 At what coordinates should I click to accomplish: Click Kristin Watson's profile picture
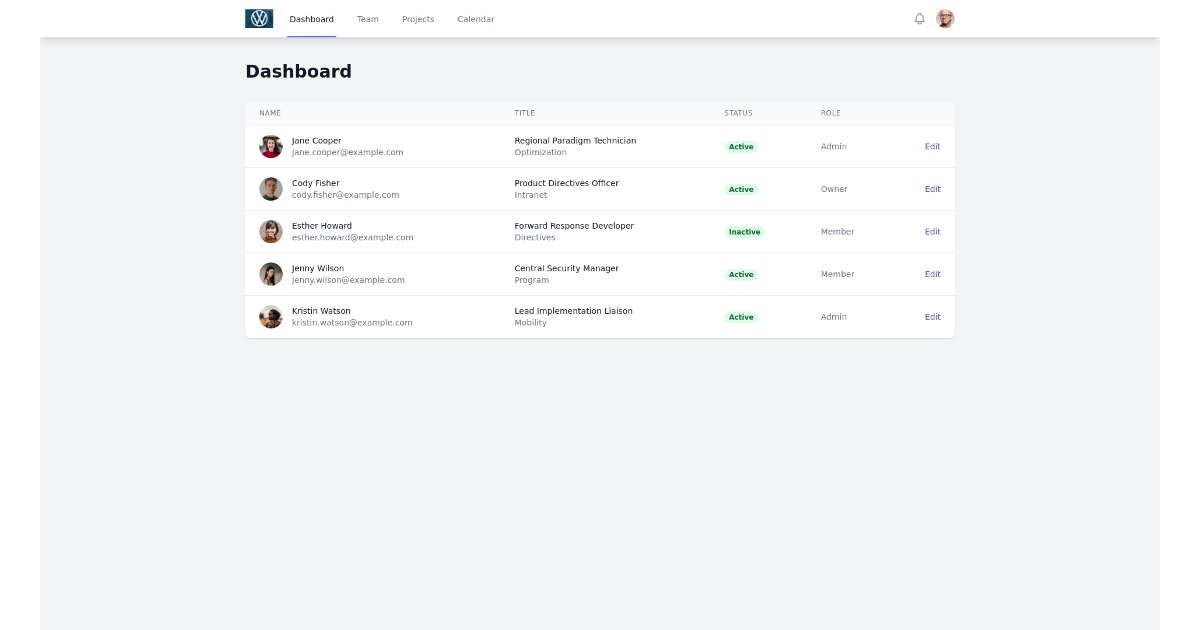[270, 316]
